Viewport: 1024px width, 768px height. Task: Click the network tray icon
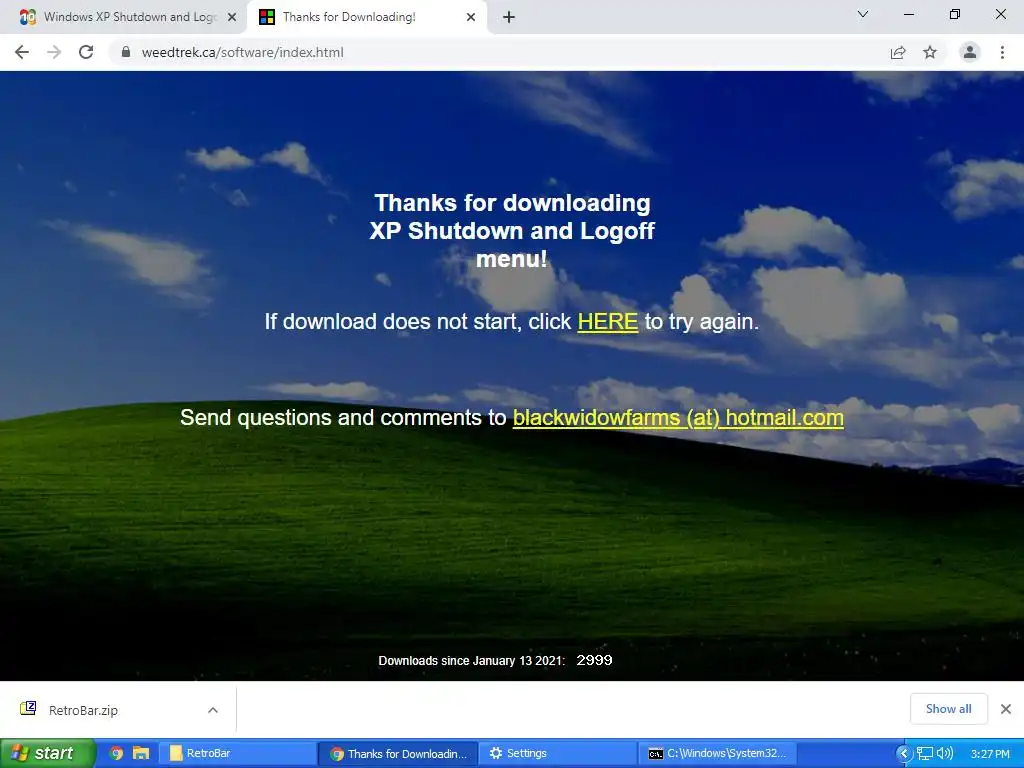925,753
